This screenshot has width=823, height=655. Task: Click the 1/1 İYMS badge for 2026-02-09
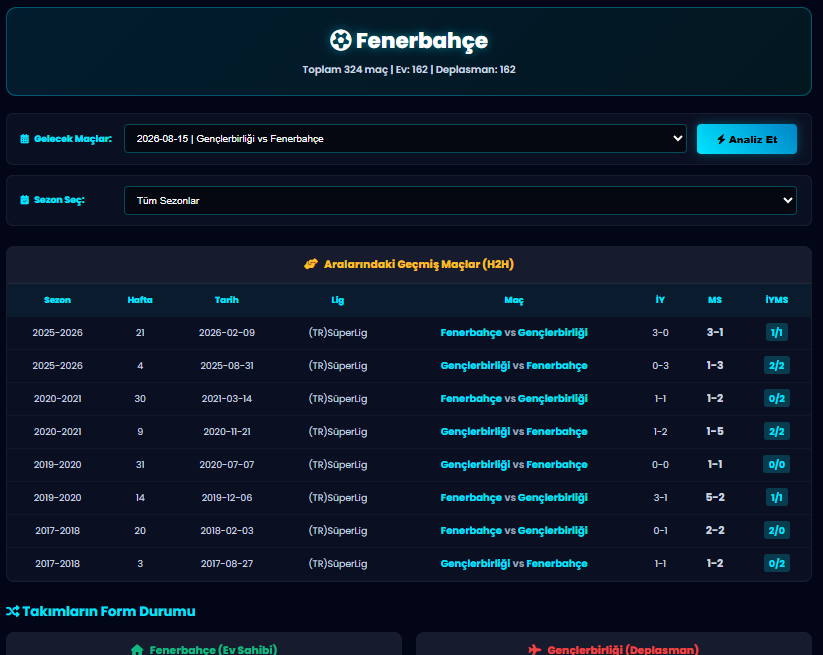pyautogui.click(x=777, y=332)
